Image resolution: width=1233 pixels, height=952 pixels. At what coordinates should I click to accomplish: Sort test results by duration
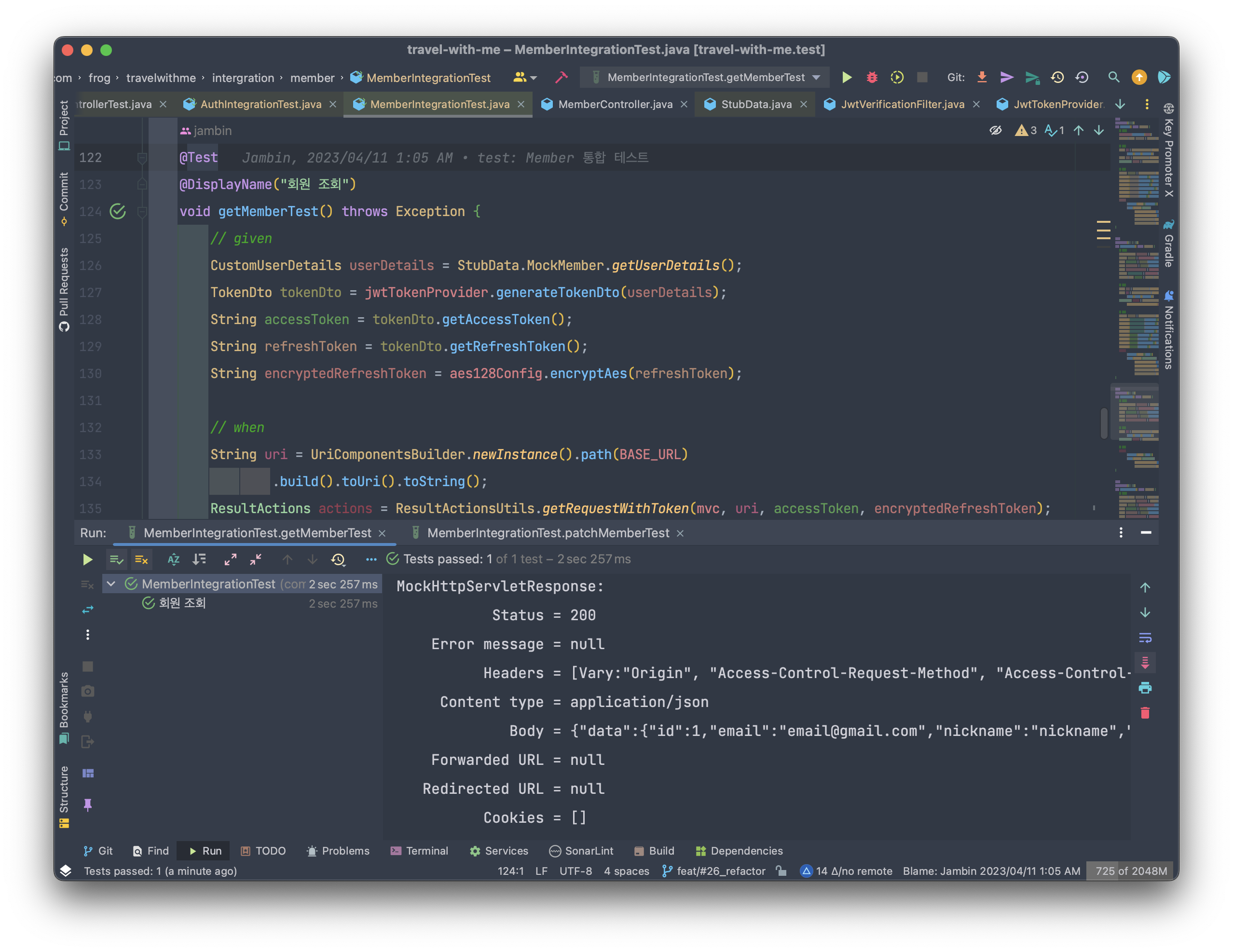click(199, 559)
